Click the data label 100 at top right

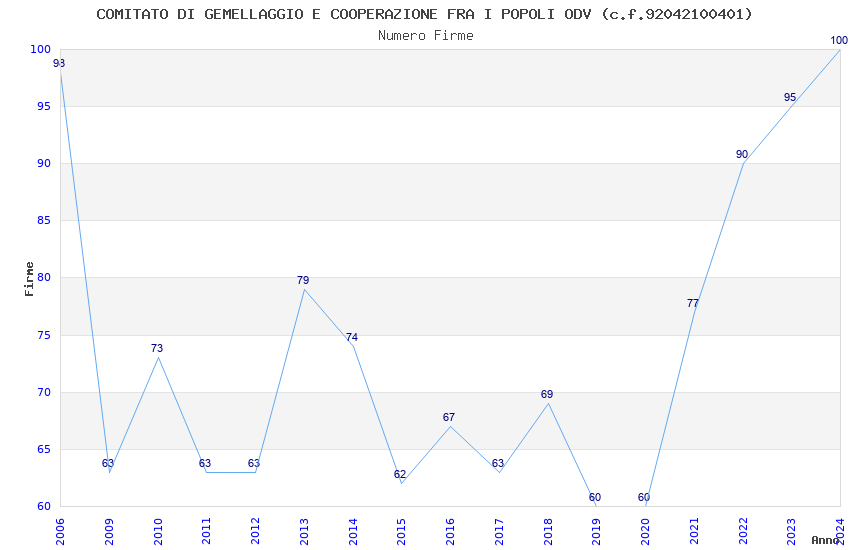(x=839, y=40)
